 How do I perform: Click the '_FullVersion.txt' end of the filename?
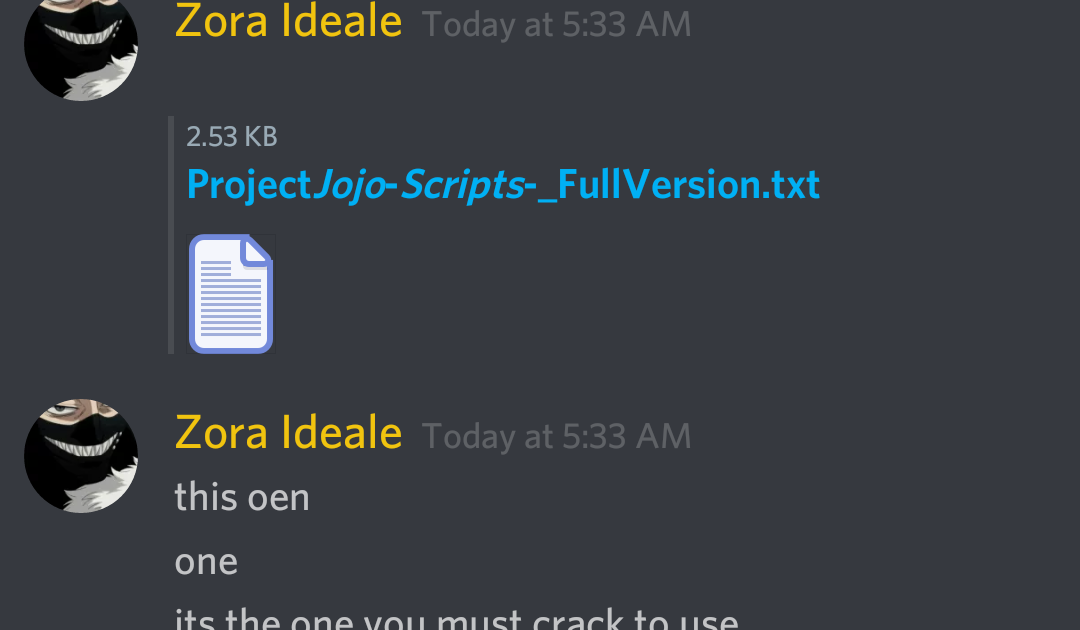[678, 185]
